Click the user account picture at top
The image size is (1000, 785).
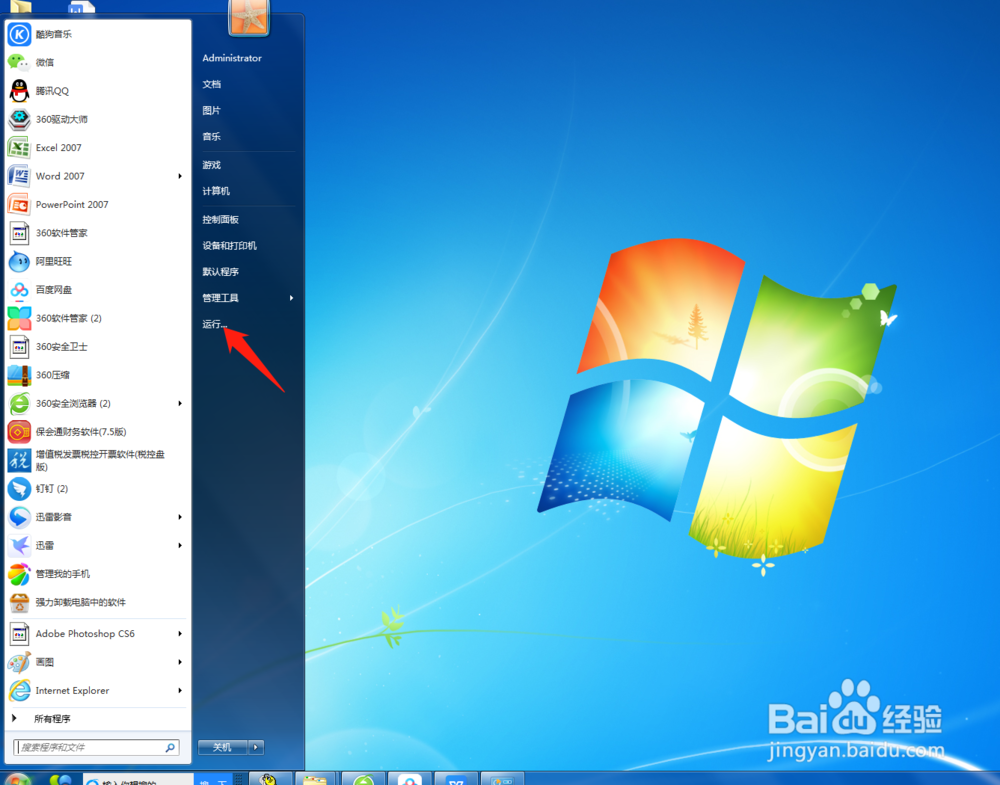tap(249, 16)
